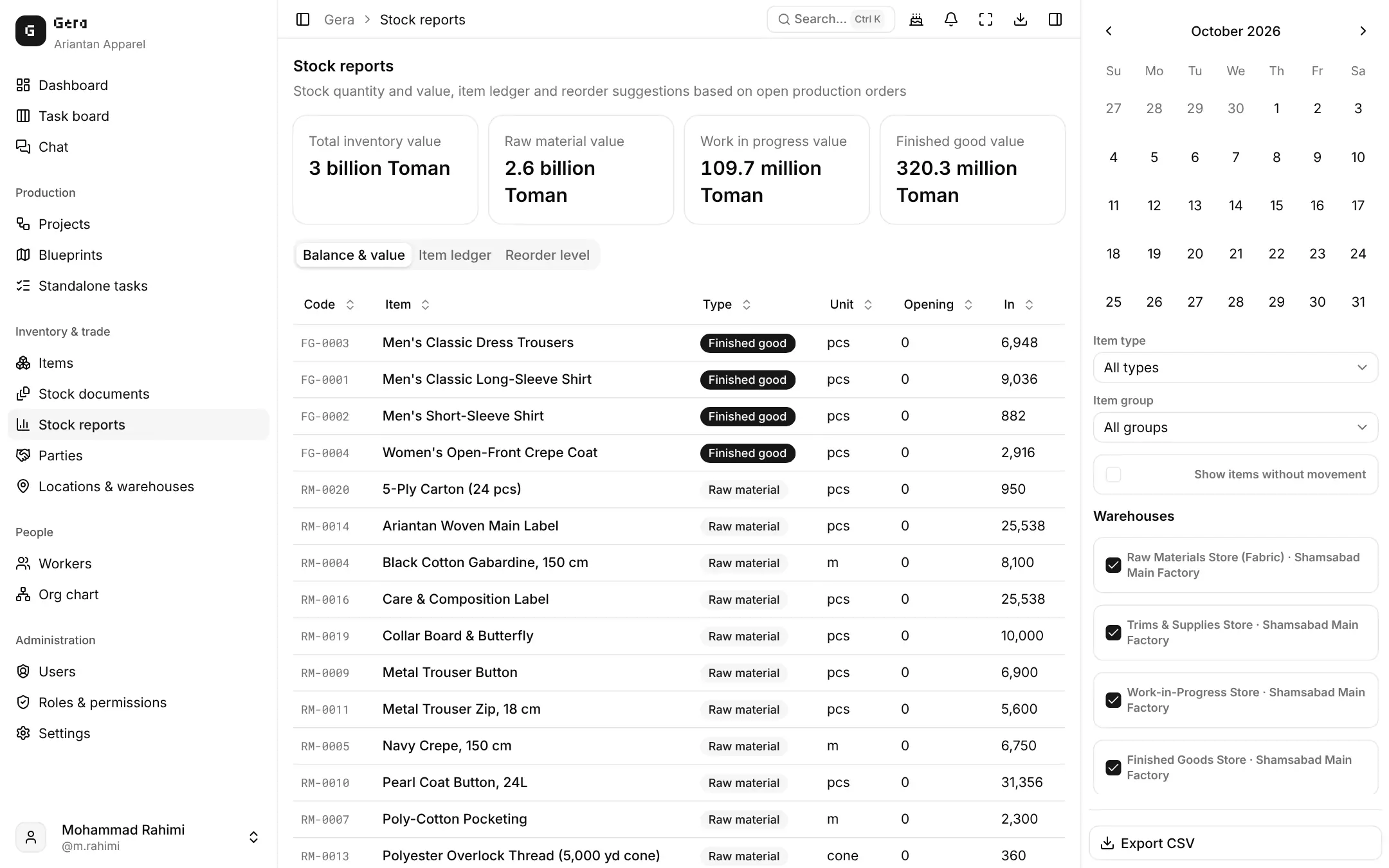Click Raw material value card

point(581,170)
